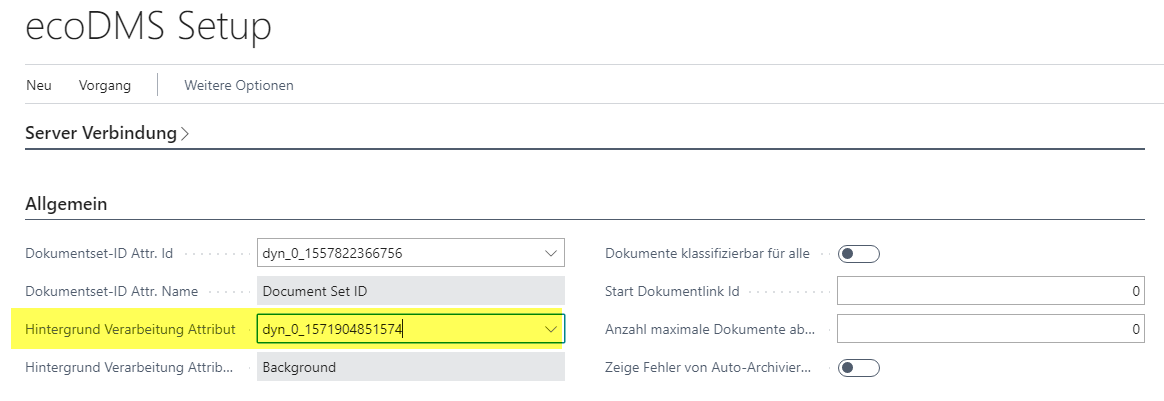Show Weitere Optionen
Screen dimensions: 1164x401
coord(239,85)
